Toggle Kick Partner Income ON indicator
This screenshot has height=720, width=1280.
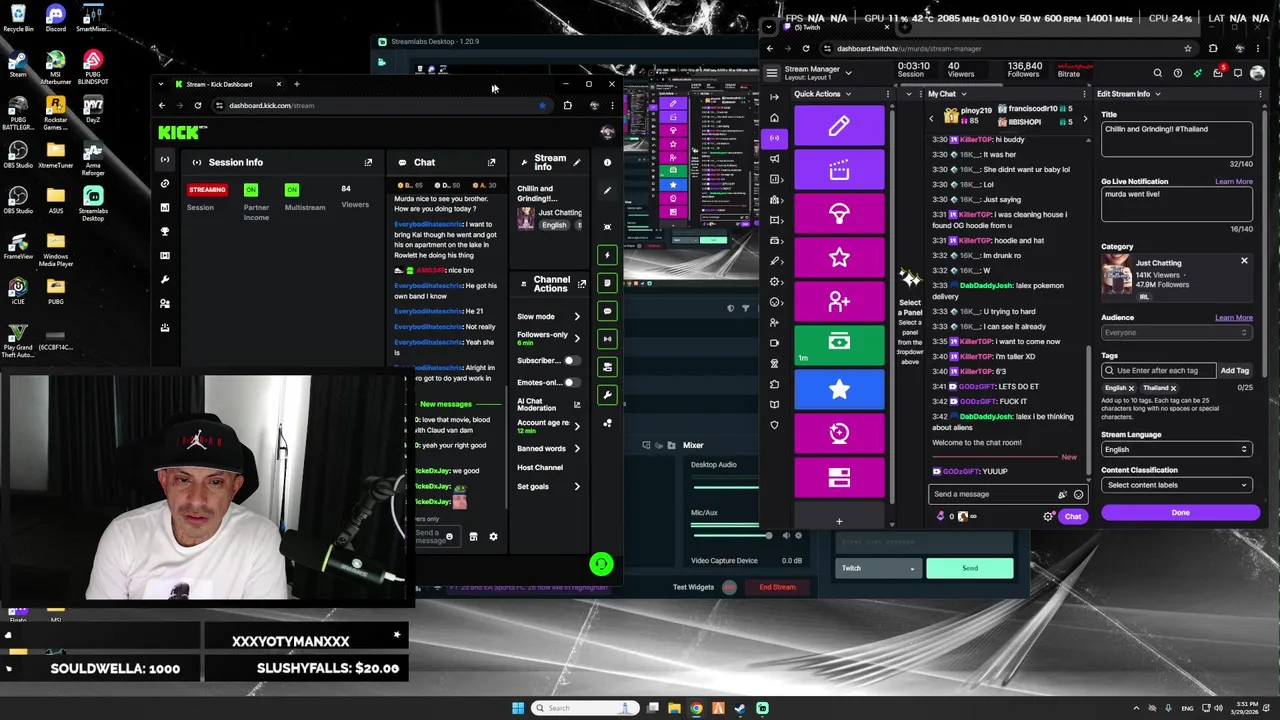251,190
